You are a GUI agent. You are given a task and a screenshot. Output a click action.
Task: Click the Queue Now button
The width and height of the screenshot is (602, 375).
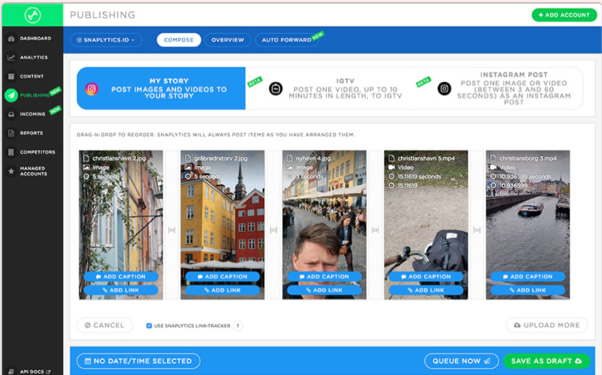click(x=461, y=361)
